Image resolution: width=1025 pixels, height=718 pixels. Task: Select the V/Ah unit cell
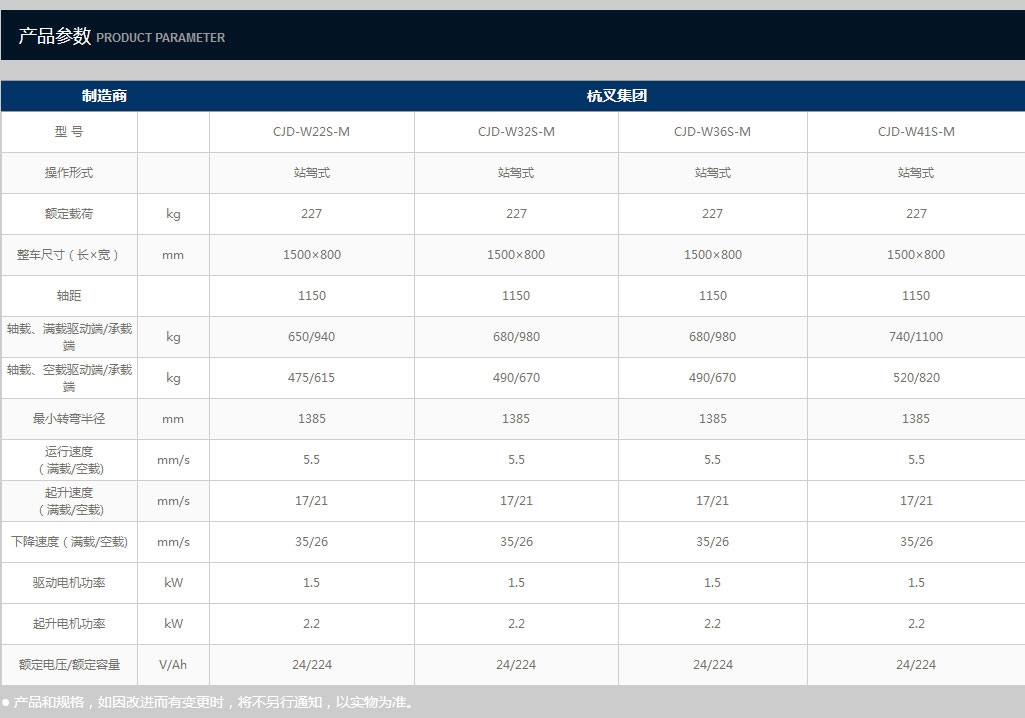[173, 664]
